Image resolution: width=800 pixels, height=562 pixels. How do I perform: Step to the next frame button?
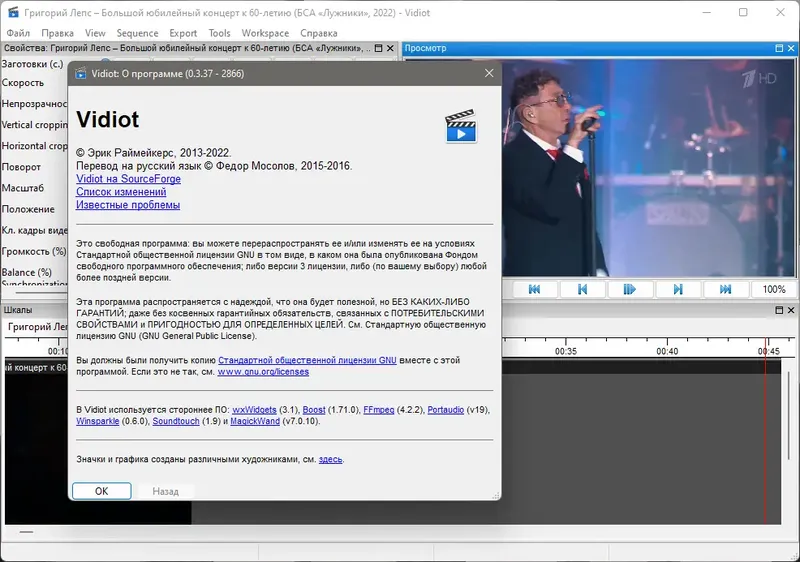point(678,289)
